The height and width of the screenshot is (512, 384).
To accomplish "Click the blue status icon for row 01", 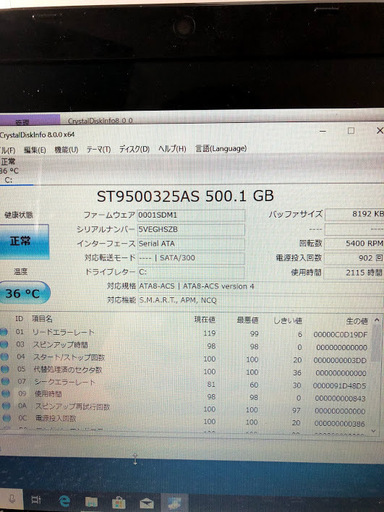I will [4, 332].
